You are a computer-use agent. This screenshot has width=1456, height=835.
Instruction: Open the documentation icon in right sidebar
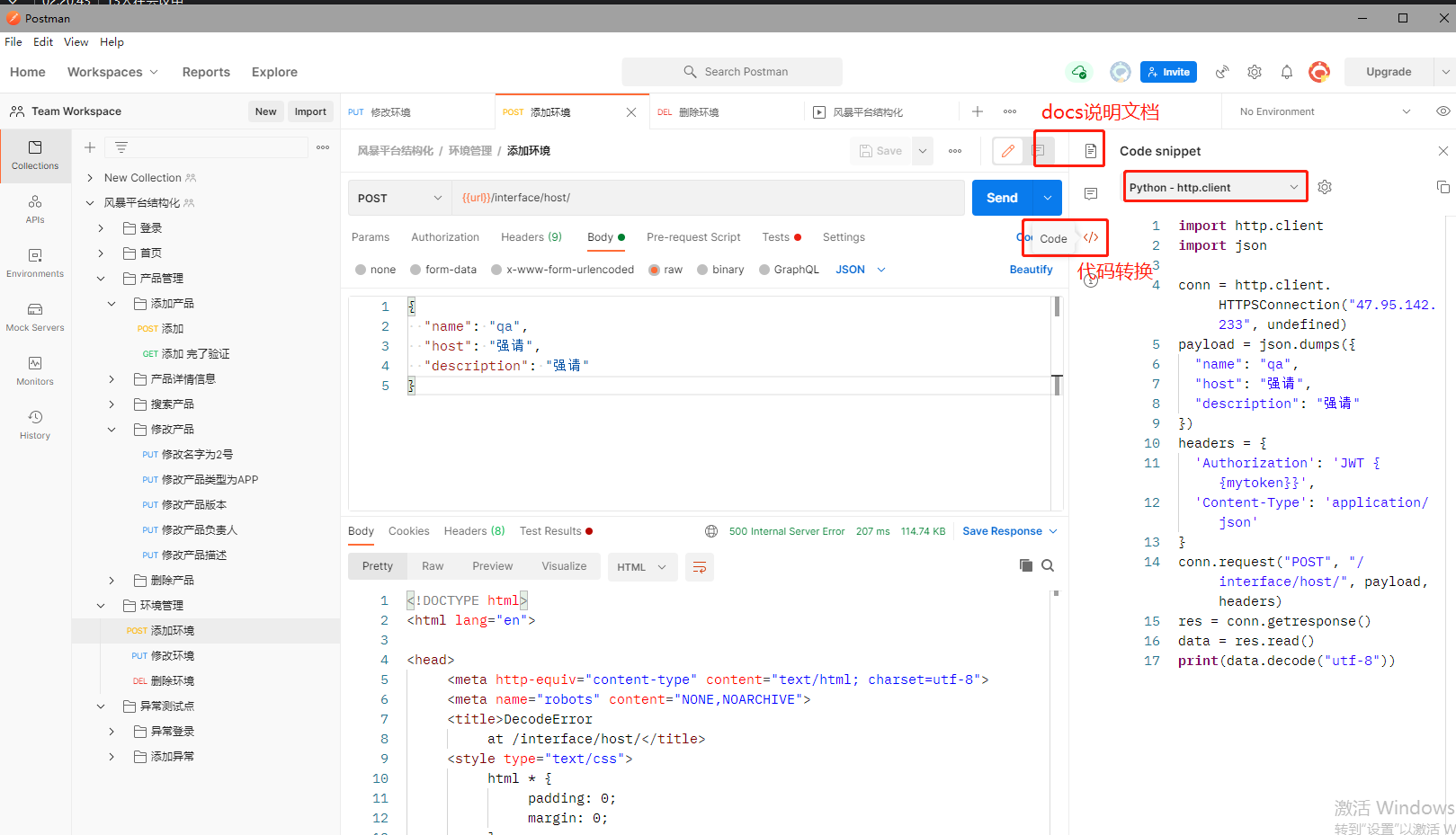point(1091,151)
